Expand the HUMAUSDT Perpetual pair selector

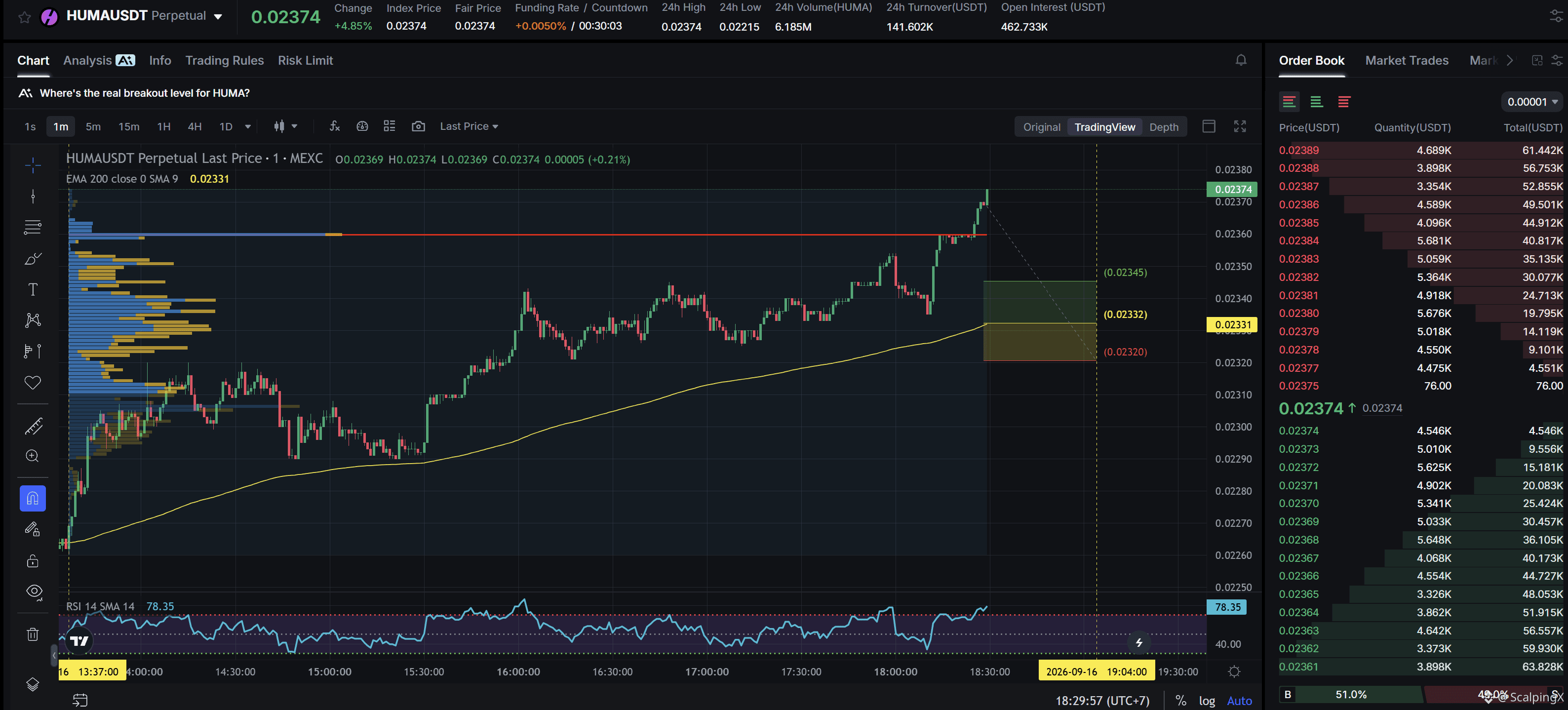coord(144,16)
